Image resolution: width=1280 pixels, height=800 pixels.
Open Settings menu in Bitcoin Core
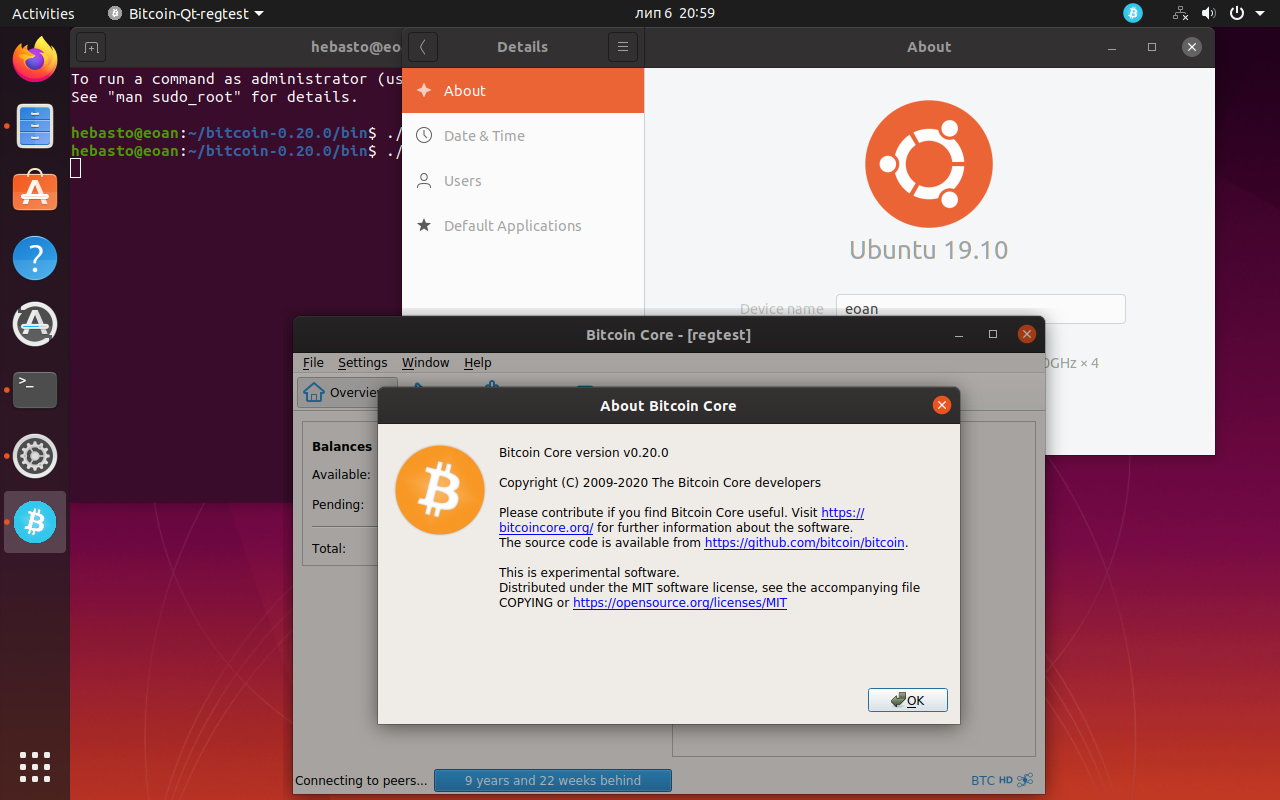[362, 362]
